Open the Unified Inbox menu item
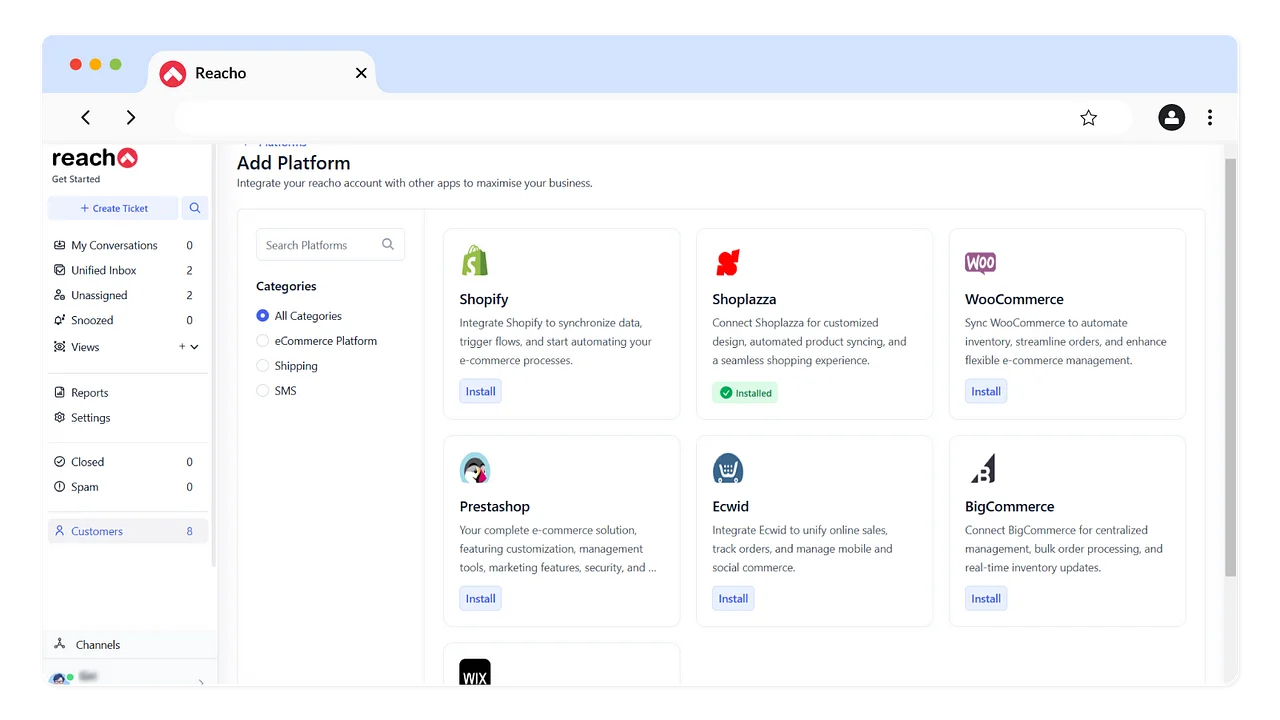Viewport: 1280px width, 720px height. (x=103, y=269)
